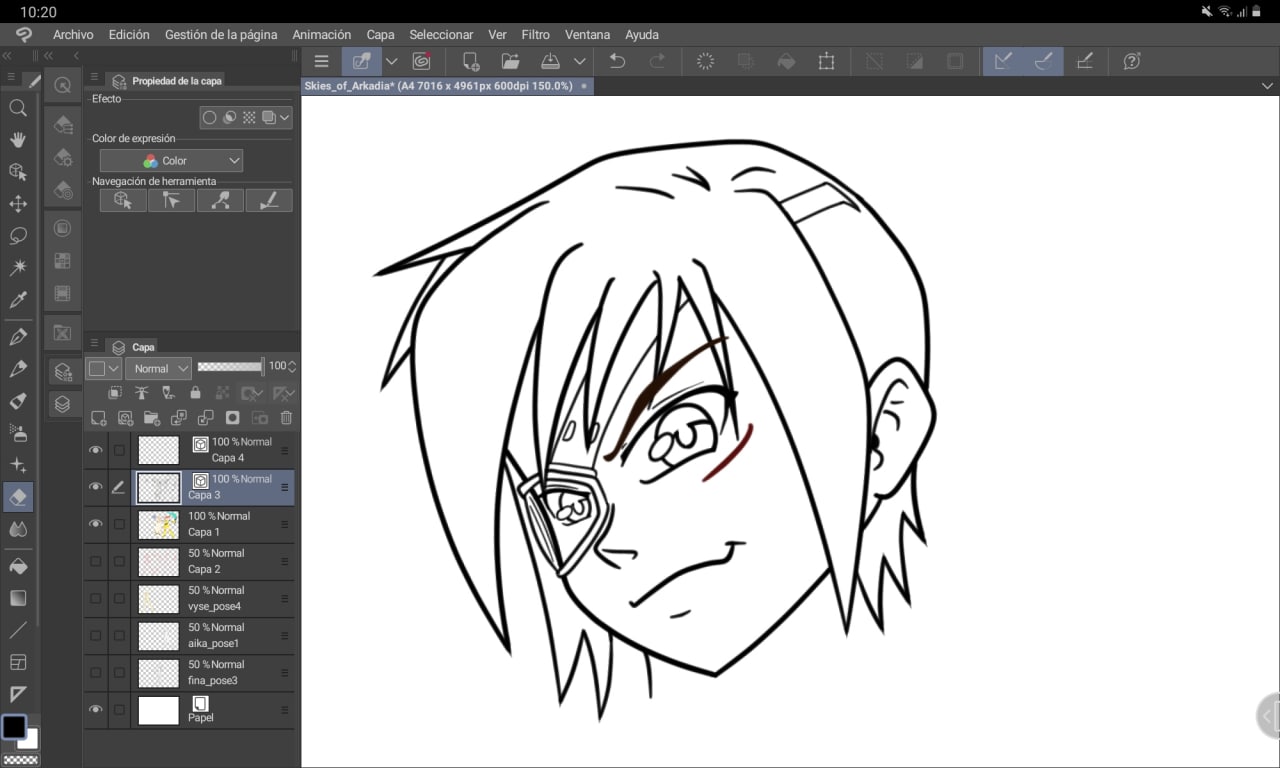
Task: Open the Capa menu
Action: [x=380, y=34]
